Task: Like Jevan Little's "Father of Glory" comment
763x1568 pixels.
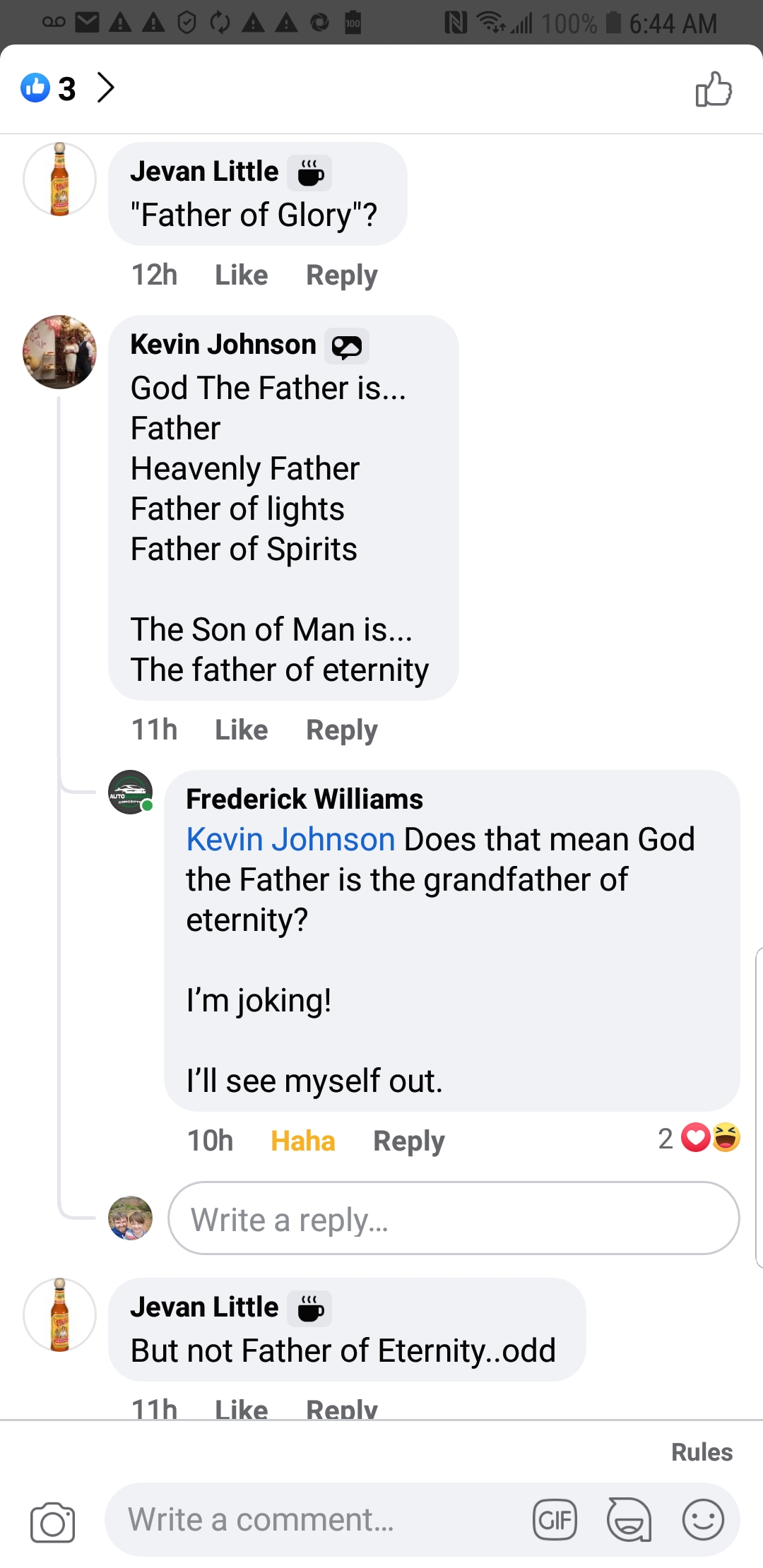Action: point(241,275)
